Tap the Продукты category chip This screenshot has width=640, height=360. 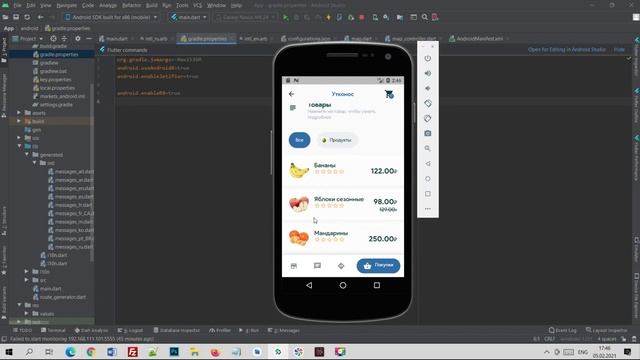[x=337, y=140]
